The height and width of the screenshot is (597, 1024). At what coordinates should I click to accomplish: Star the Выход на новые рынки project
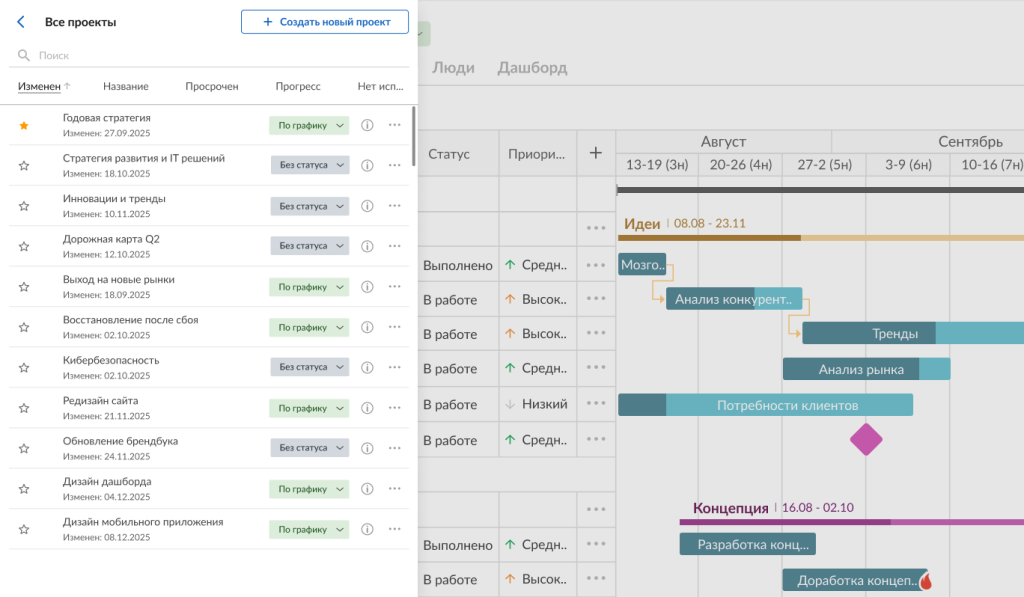[24, 287]
